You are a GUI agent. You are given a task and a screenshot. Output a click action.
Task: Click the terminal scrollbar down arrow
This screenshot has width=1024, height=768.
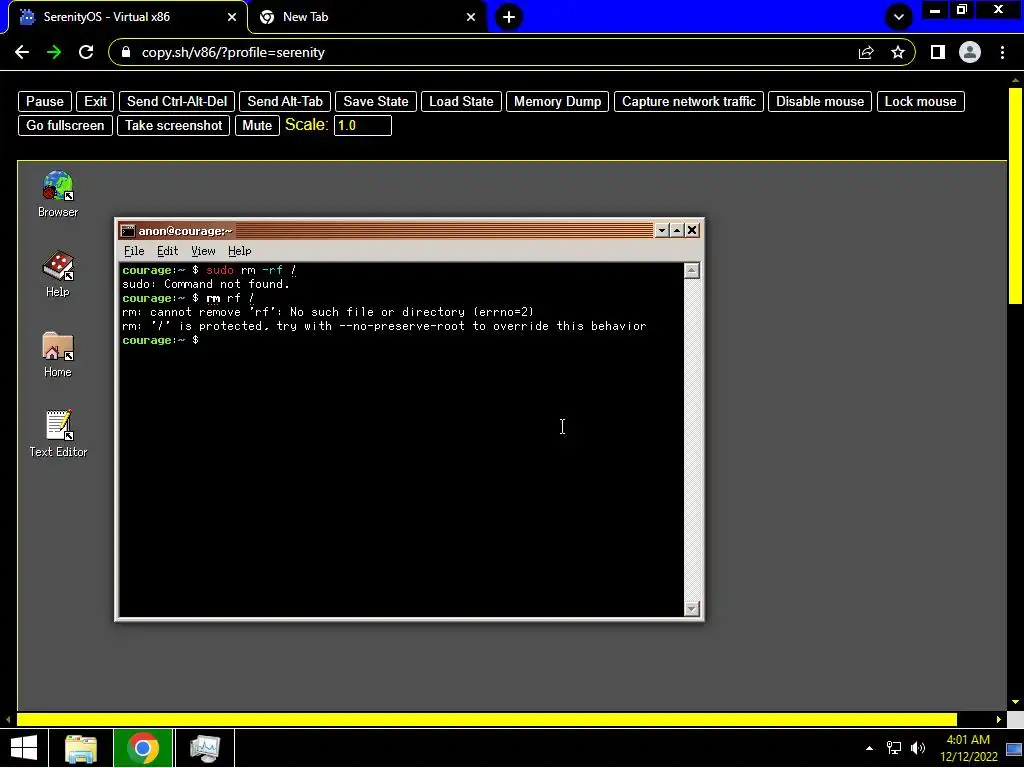coord(692,609)
